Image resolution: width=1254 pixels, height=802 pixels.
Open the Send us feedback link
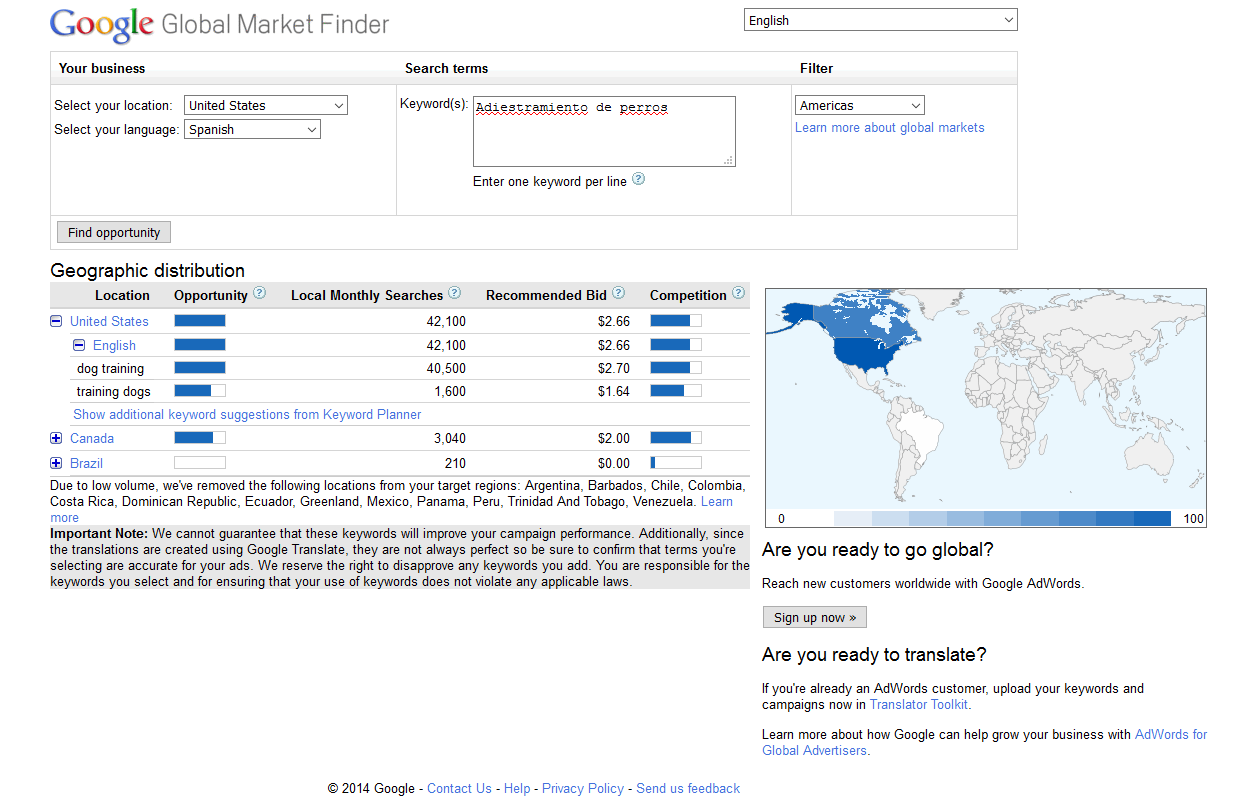click(688, 788)
